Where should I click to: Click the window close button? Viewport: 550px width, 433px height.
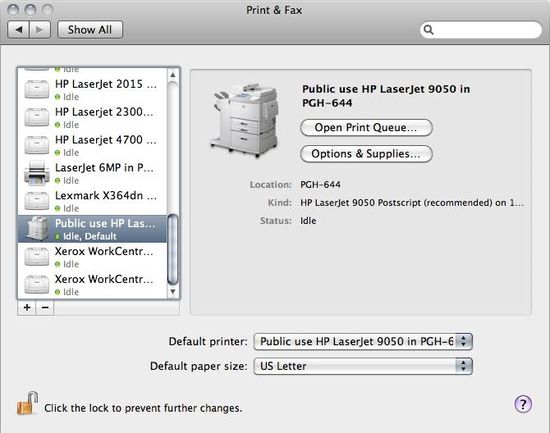click(x=13, y=9)
